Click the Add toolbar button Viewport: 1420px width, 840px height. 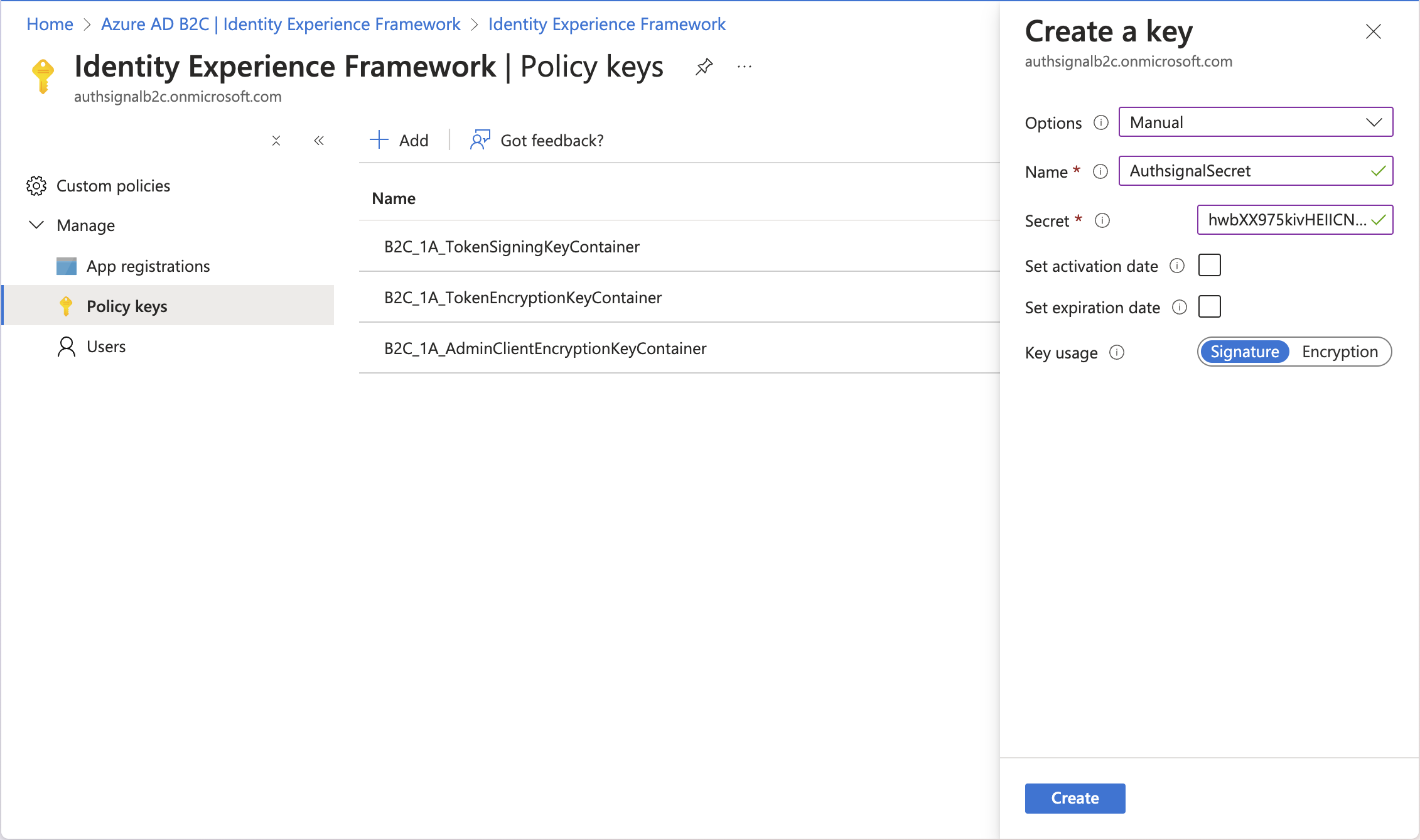(399, 140)
